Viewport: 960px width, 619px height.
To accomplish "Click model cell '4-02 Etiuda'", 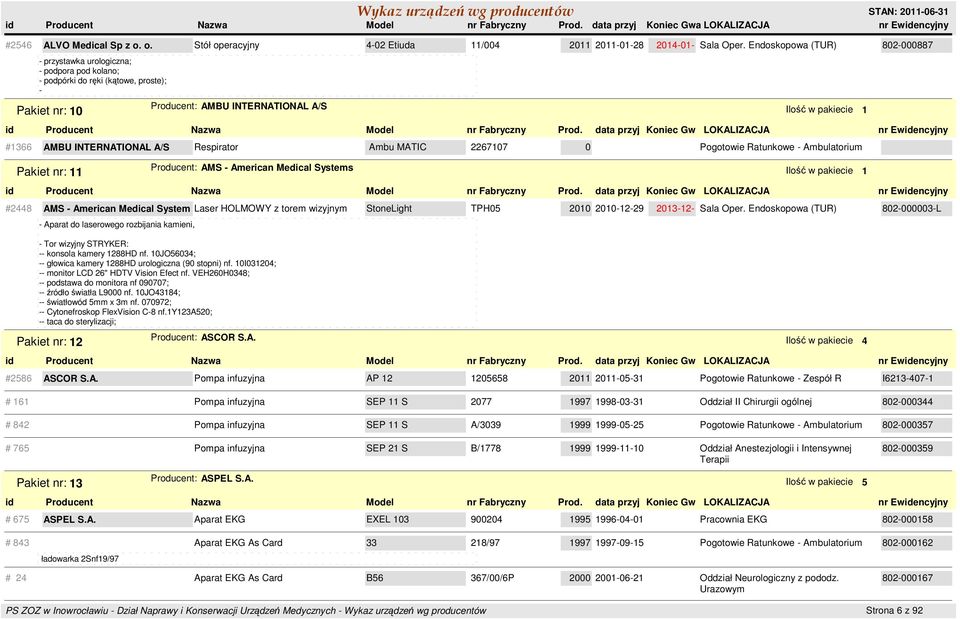I will pos(415,45).
